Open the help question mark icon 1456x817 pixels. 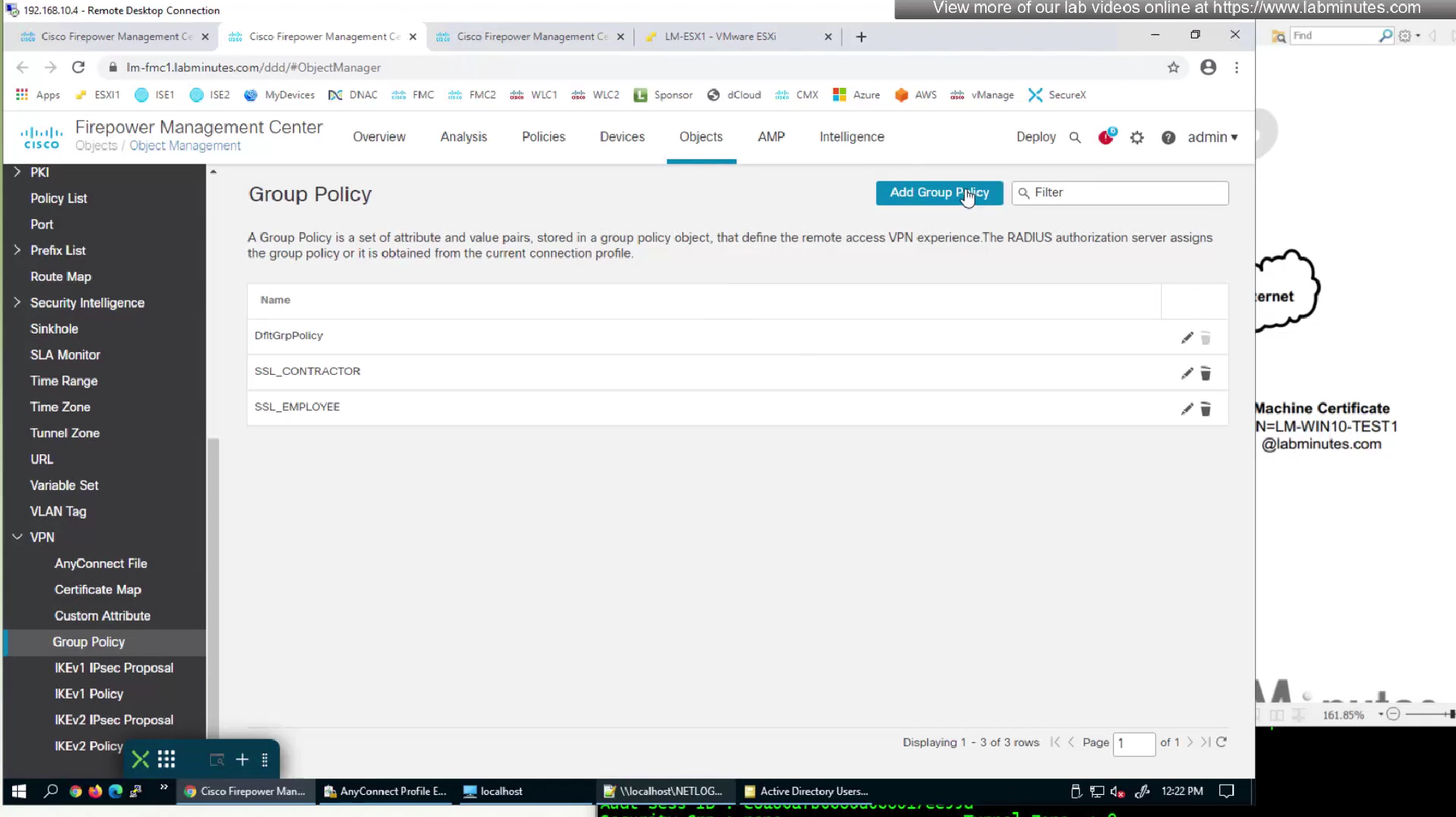coord(1168,137)
